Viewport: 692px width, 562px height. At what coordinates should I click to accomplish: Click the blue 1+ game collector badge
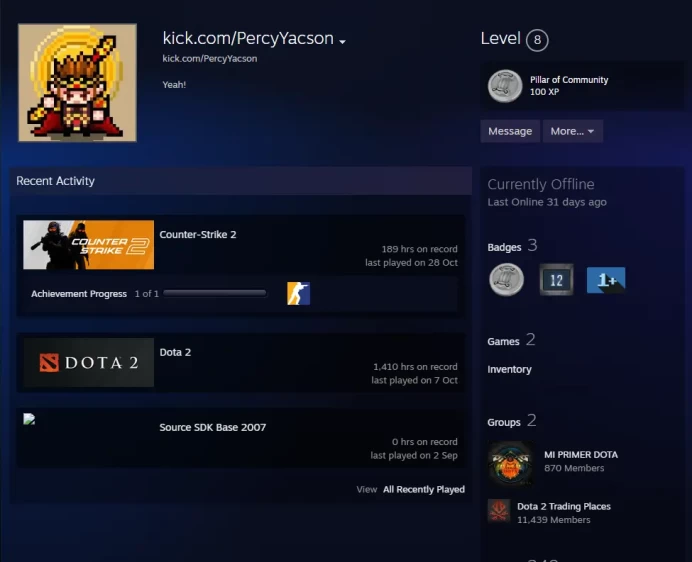coord(606,280)
